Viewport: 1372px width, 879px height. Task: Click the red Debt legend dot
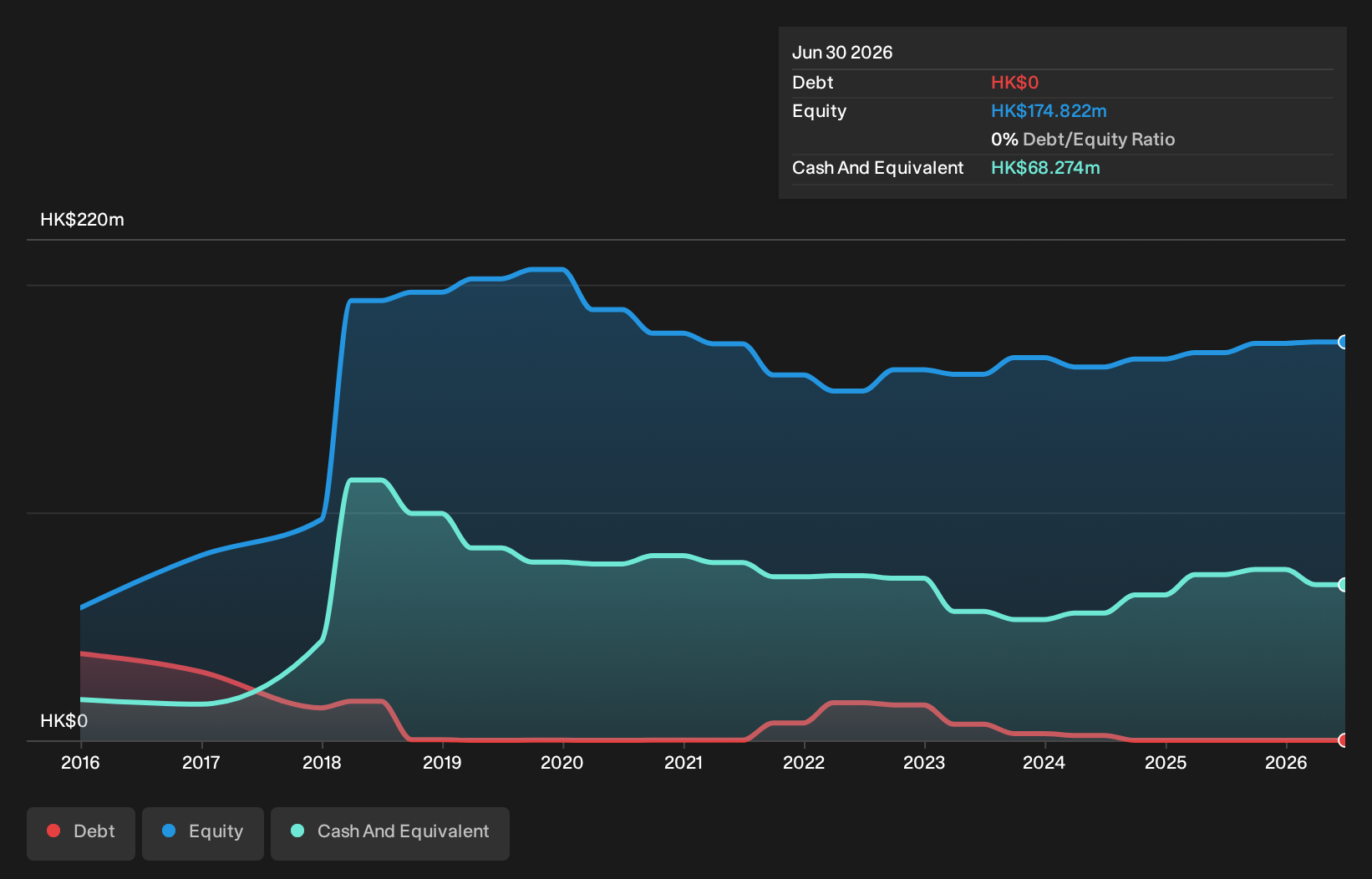(x=53, y=831)
